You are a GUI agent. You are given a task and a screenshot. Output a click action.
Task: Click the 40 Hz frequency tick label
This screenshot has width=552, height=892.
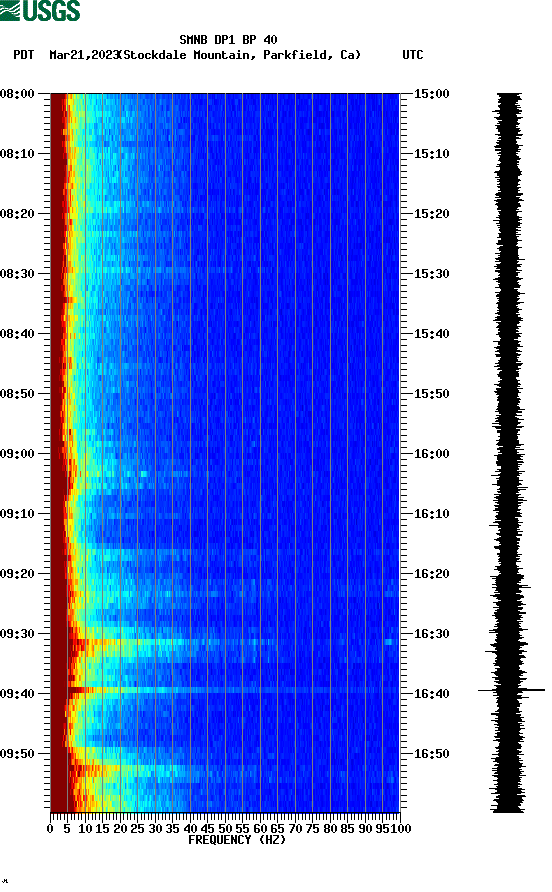(x=190, y=829)
